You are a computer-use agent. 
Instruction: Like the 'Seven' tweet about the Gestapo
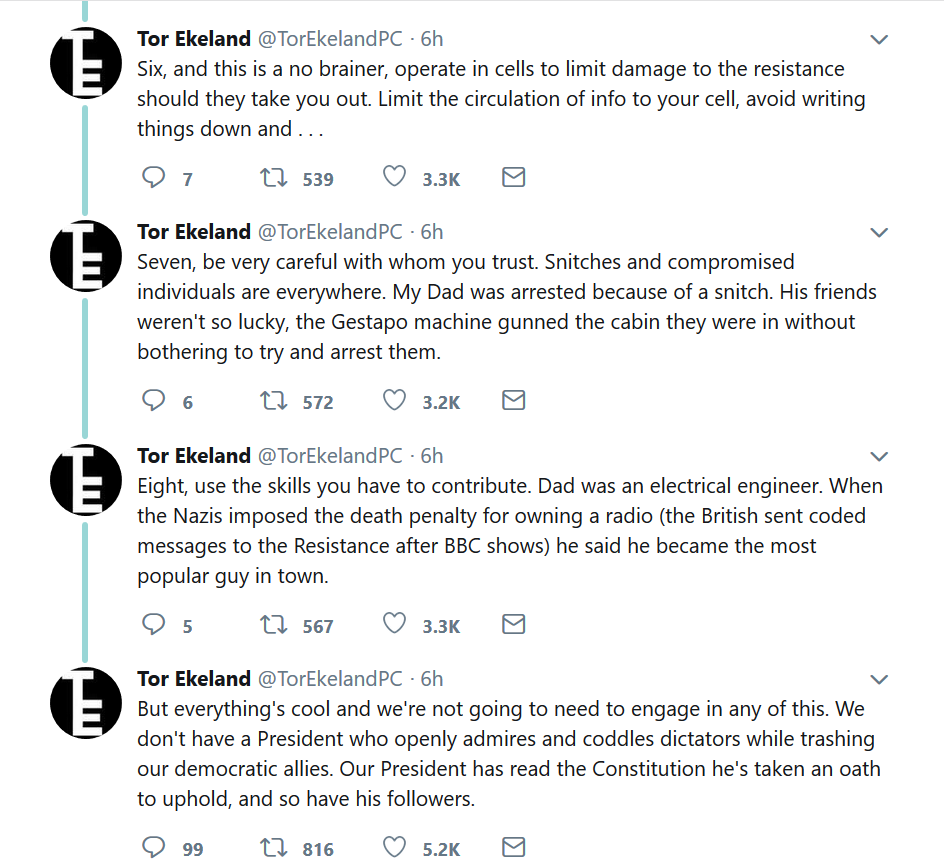tap(395, 401)
